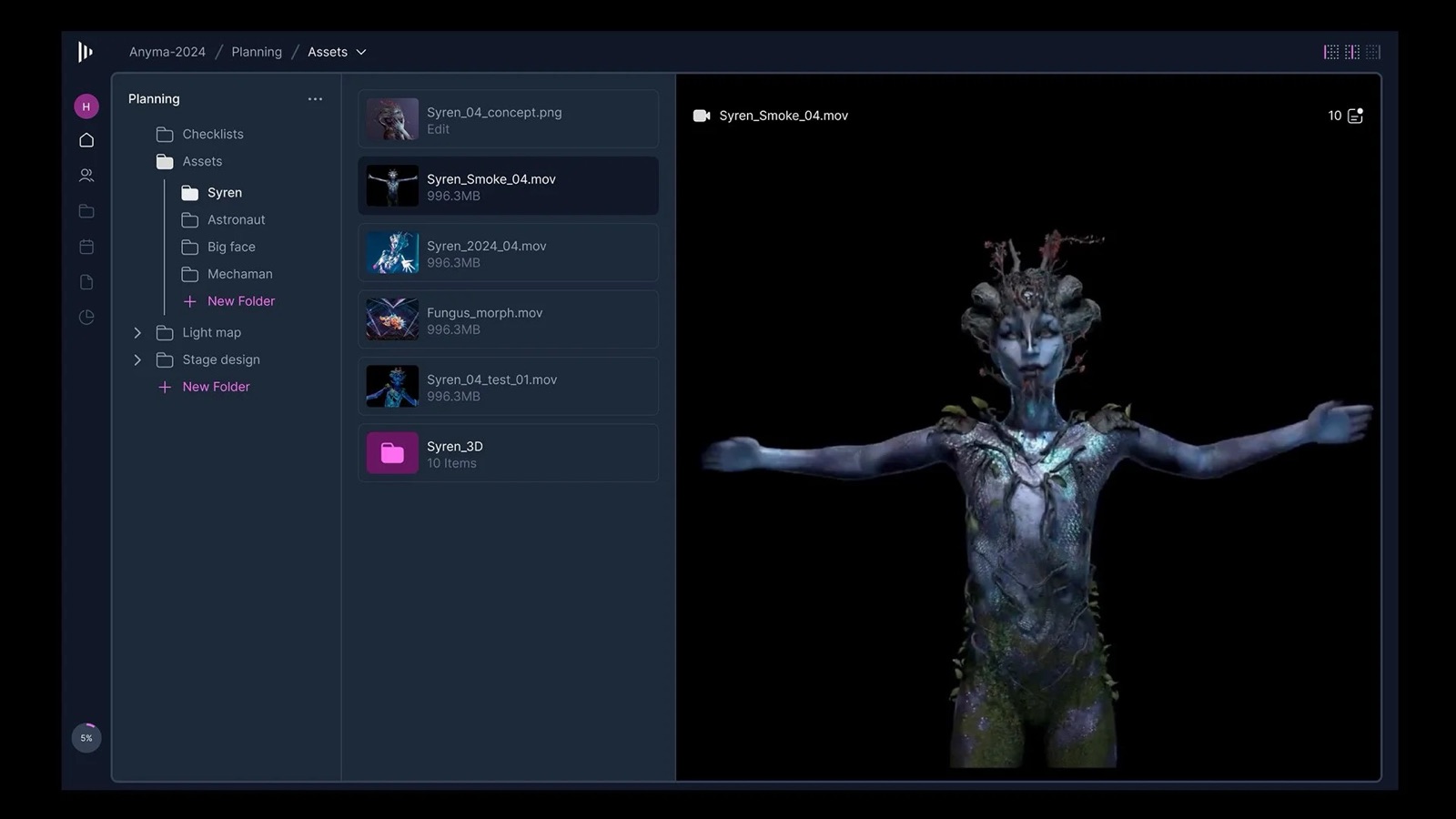Switch to right-panel layout view icon

pyautogui.click(x=1373, y=52)
